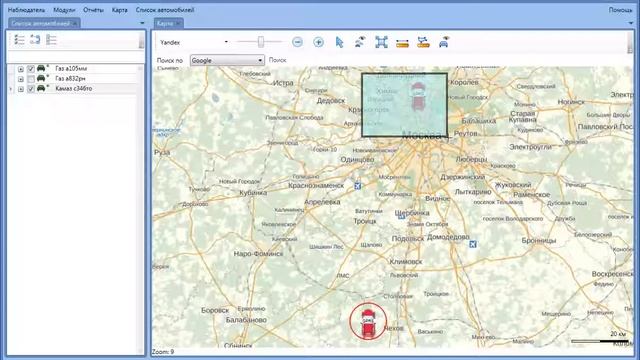Screen dimensions: 640x360
Task: Click the Бронницы label on map
Action: pos(539,241)
